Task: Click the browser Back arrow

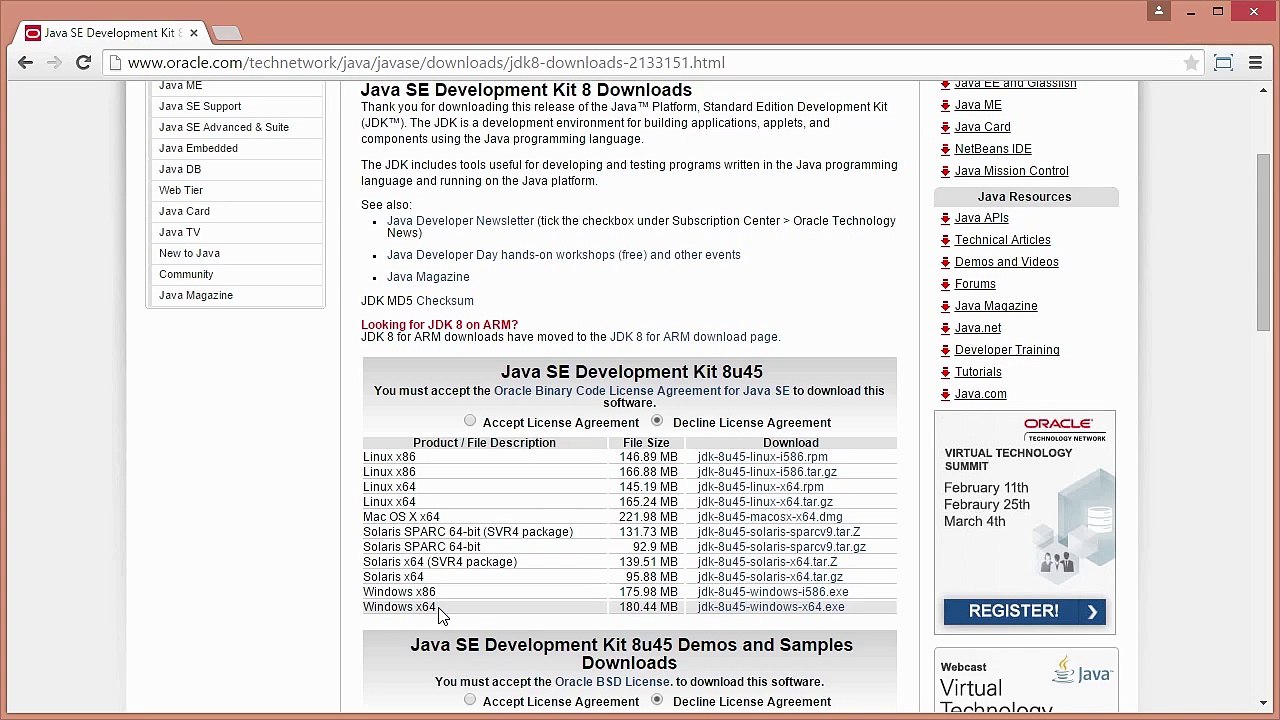Action: (25, 62)
